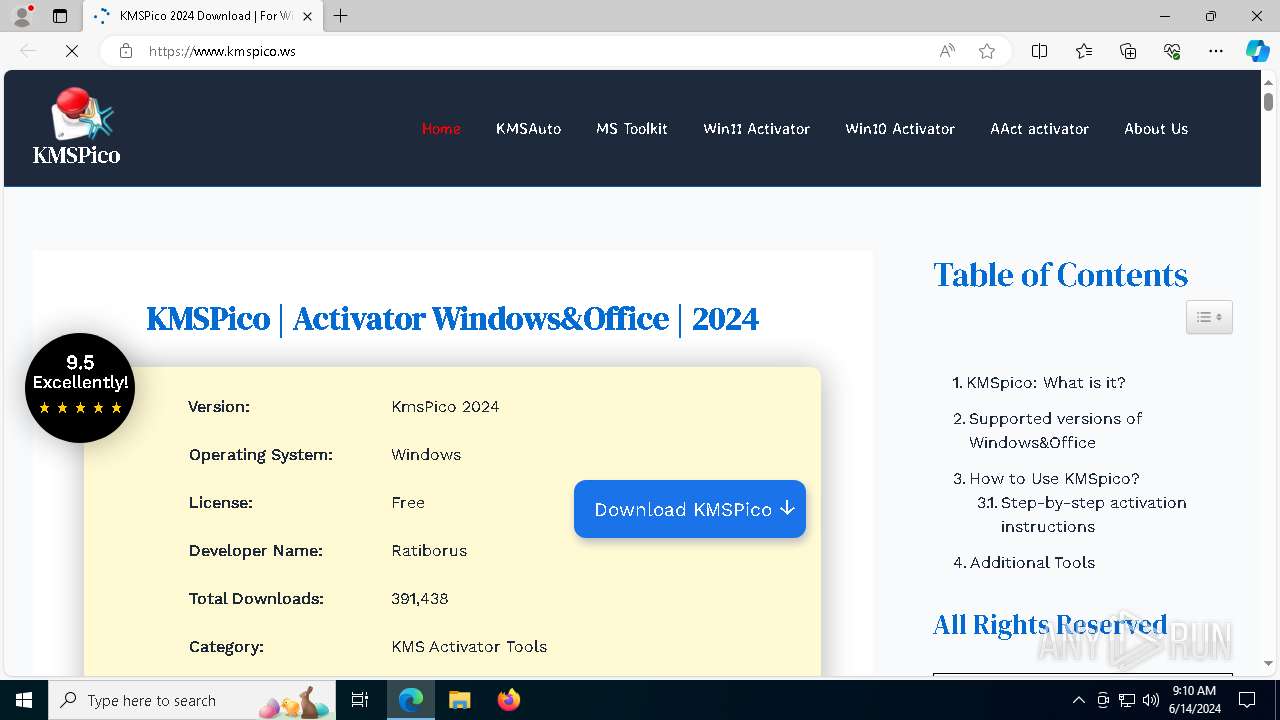Click the address bar URL
Viewport: 1280px width, 720px height.
(222, 51)
